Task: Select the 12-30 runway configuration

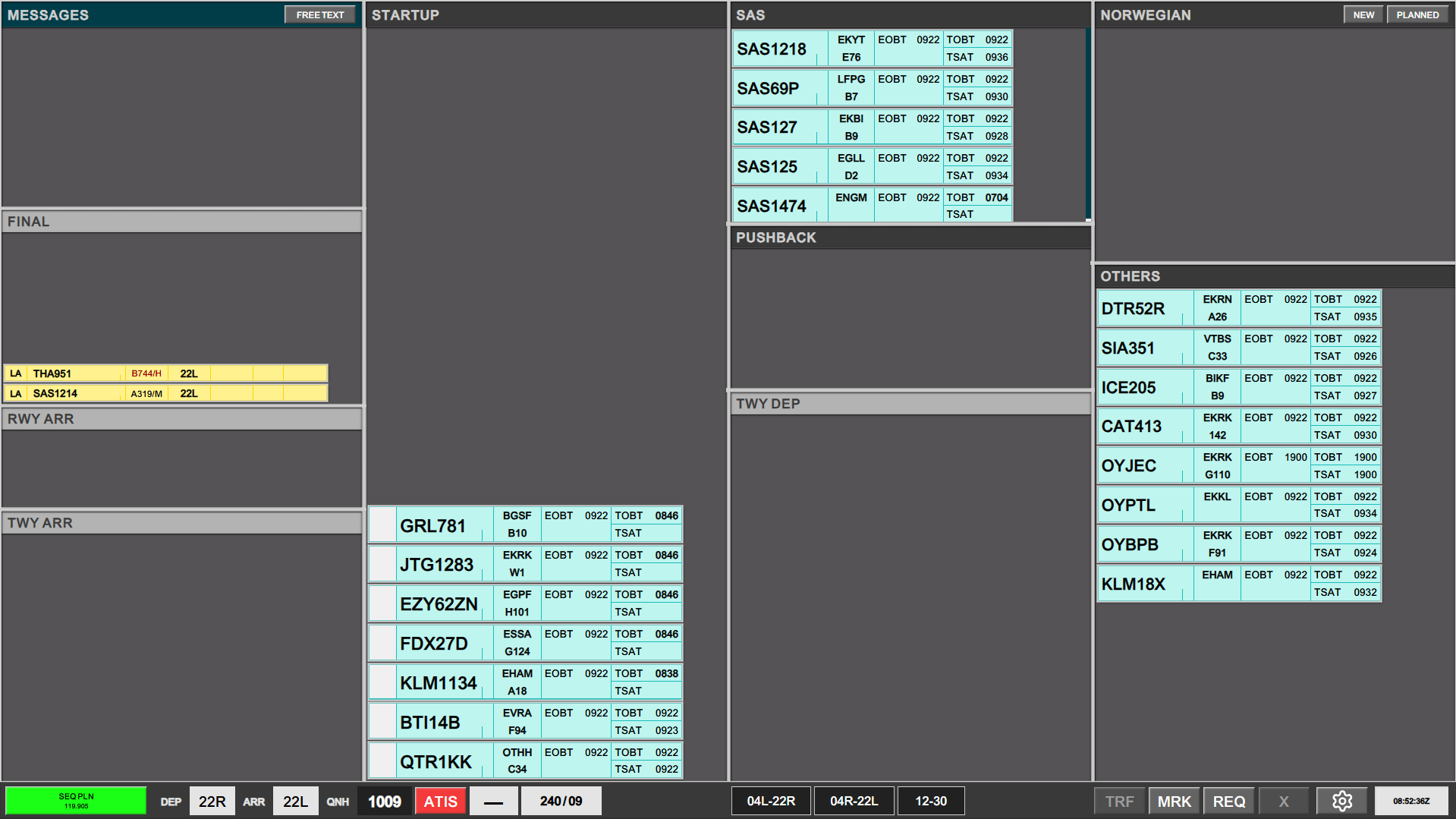Action: (931, 801)
